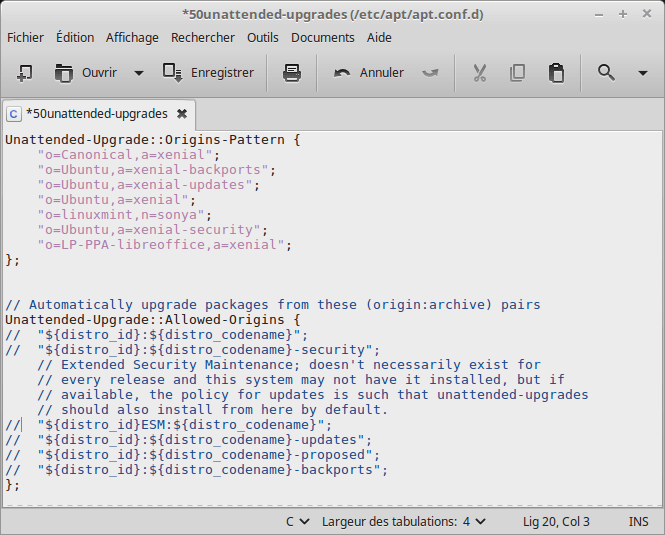Cut selection with scissors icon

click(x=480, y=73)
